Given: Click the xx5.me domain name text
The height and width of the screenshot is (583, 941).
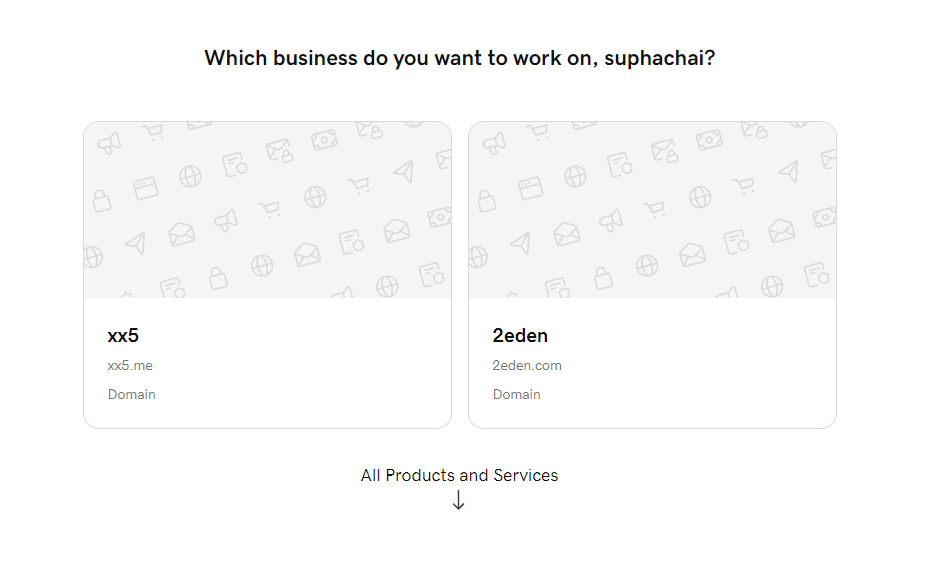Looking at the screenshot, I should pos(130,366).
